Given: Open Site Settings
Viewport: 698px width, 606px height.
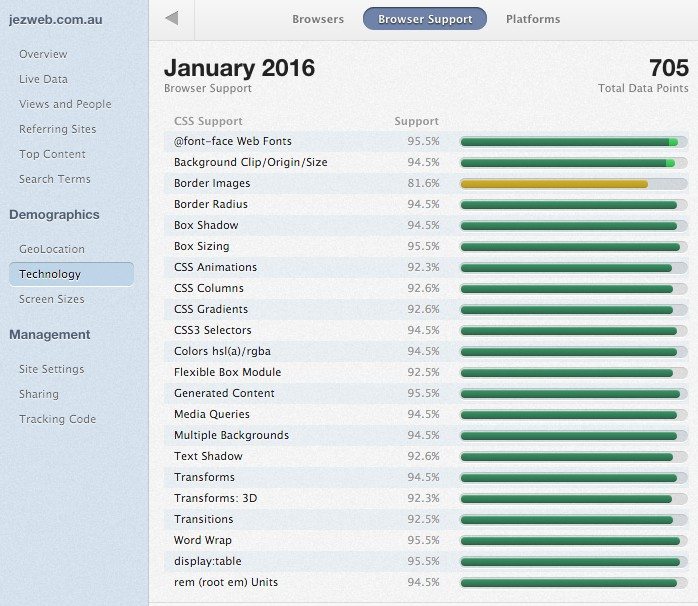Looking at the screenshot, I should (51, 369).
